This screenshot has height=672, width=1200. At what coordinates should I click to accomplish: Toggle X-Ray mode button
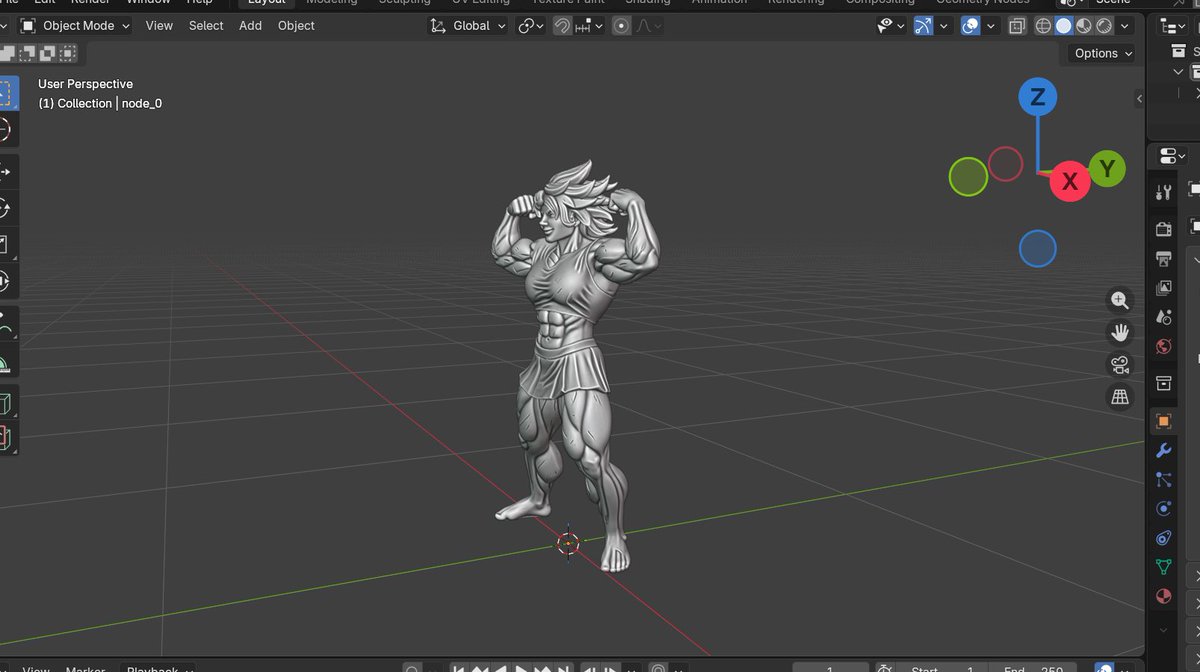(1018, 26)
